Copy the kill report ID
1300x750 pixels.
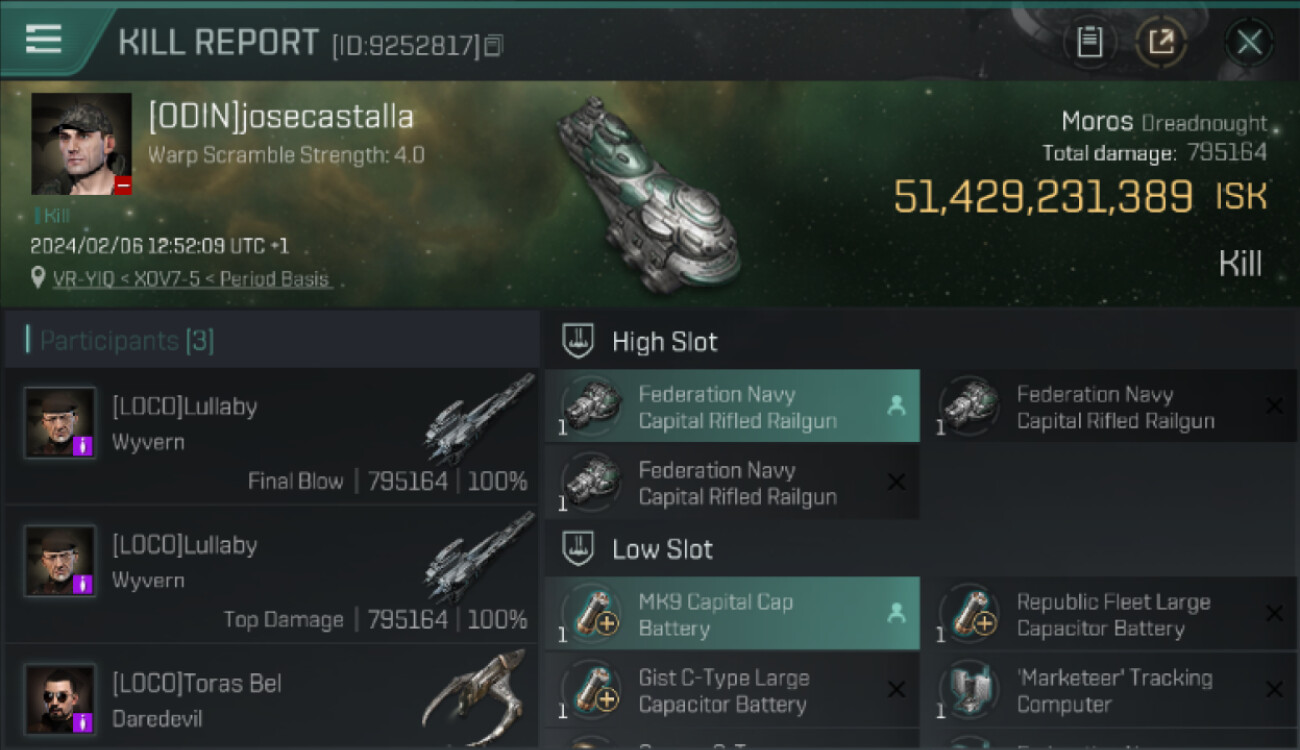(494, 45)
